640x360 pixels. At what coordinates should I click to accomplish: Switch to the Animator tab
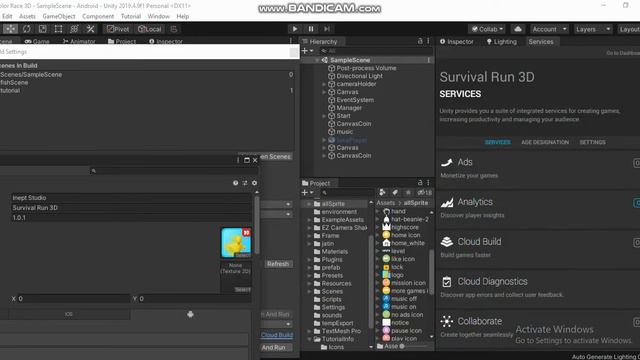(x=79, y=42)
